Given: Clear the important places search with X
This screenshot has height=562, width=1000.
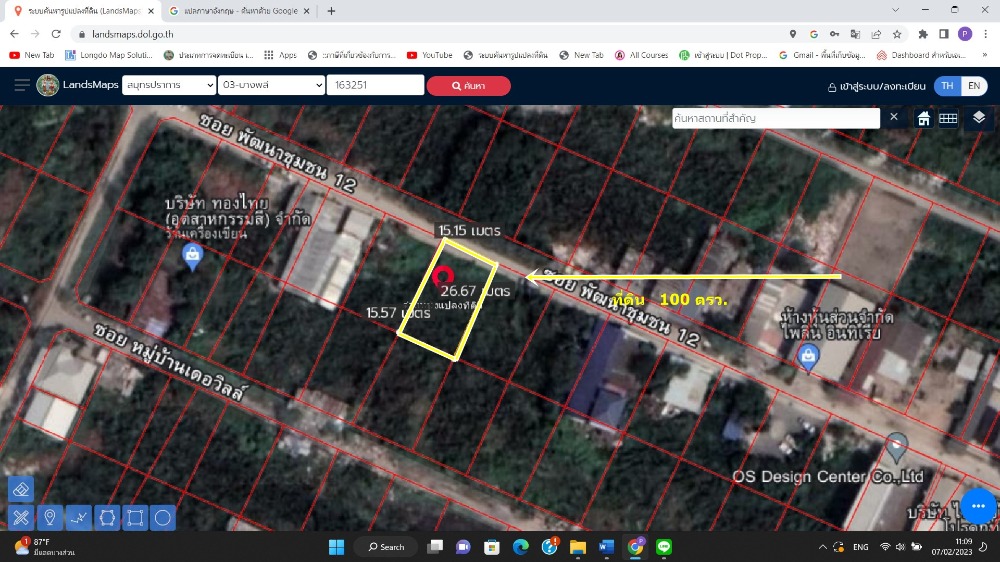Looking at the screenshot, I should [893, 117].
